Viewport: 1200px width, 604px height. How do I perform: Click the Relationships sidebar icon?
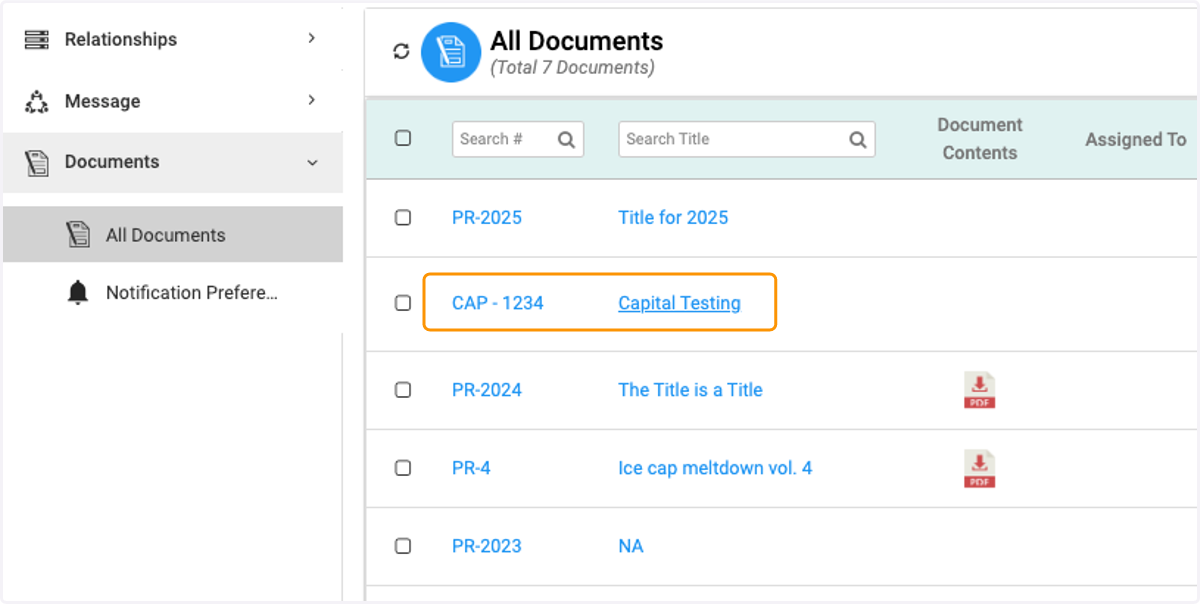coord(37,39)
